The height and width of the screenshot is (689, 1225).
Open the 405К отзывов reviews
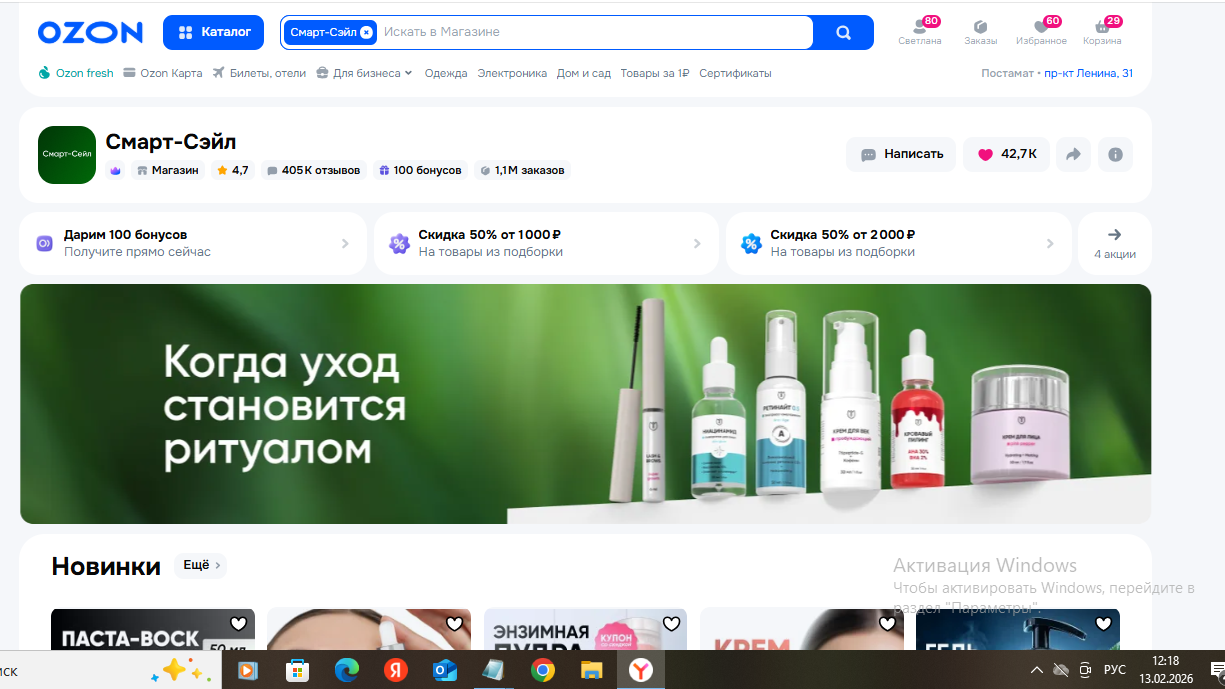313,170
